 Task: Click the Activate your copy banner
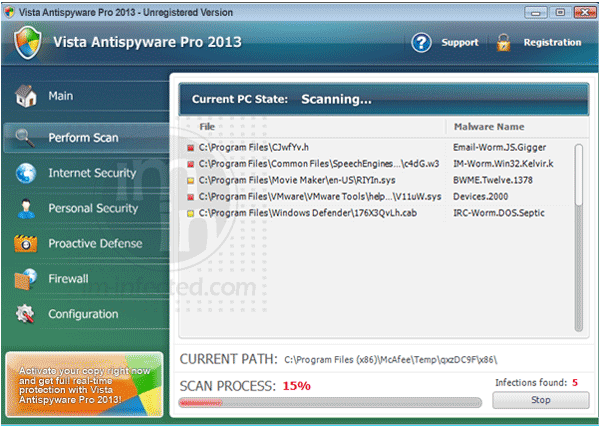tap(85, 384)
